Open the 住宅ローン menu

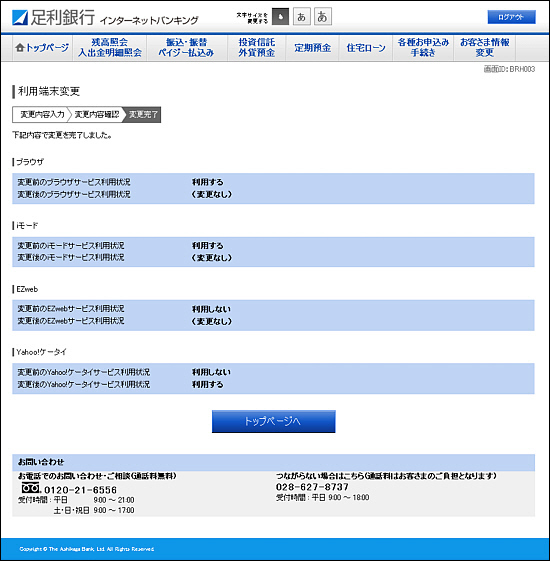366,48
